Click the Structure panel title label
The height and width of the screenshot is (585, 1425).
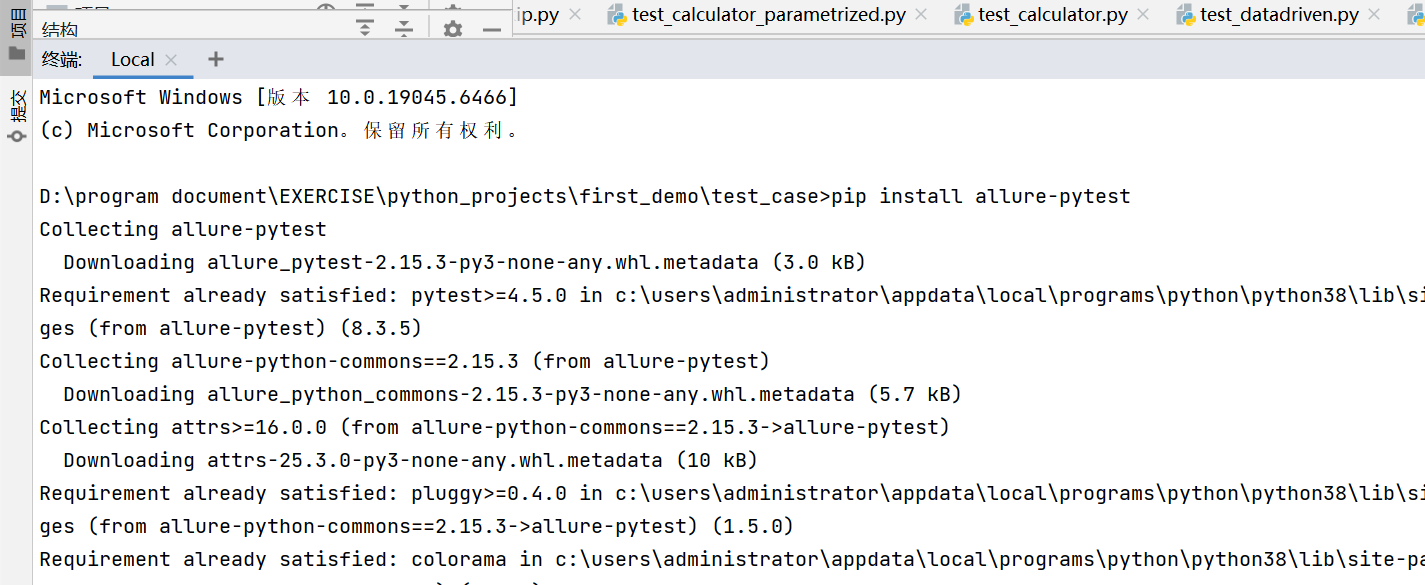[x=60, y=30]
